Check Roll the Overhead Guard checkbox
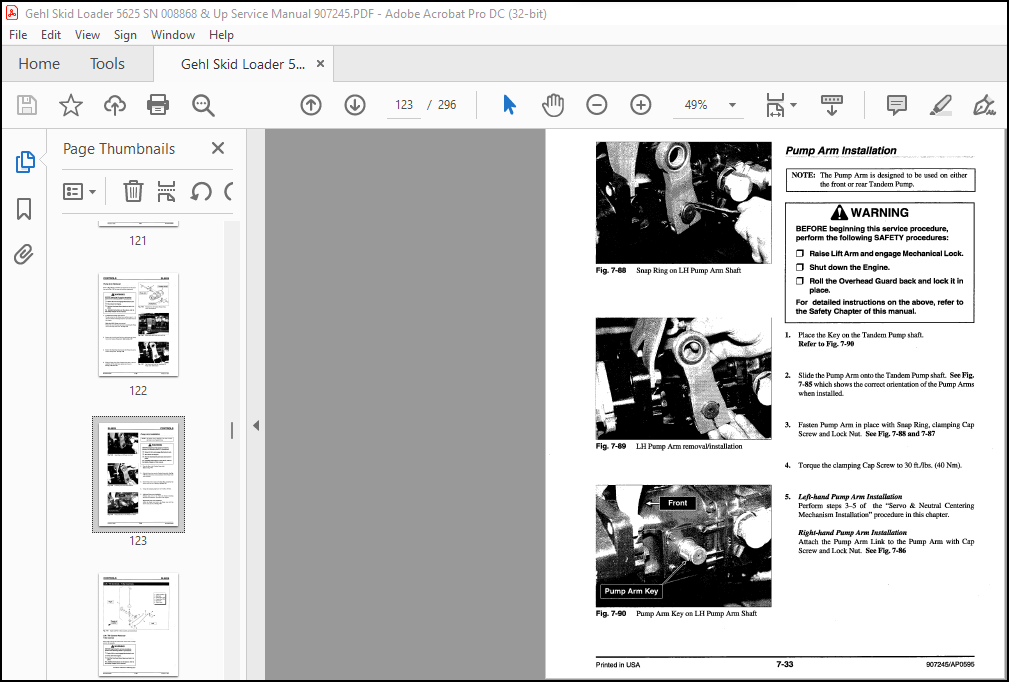This screenshot has height=682, width=1009. tap(800, 281)
